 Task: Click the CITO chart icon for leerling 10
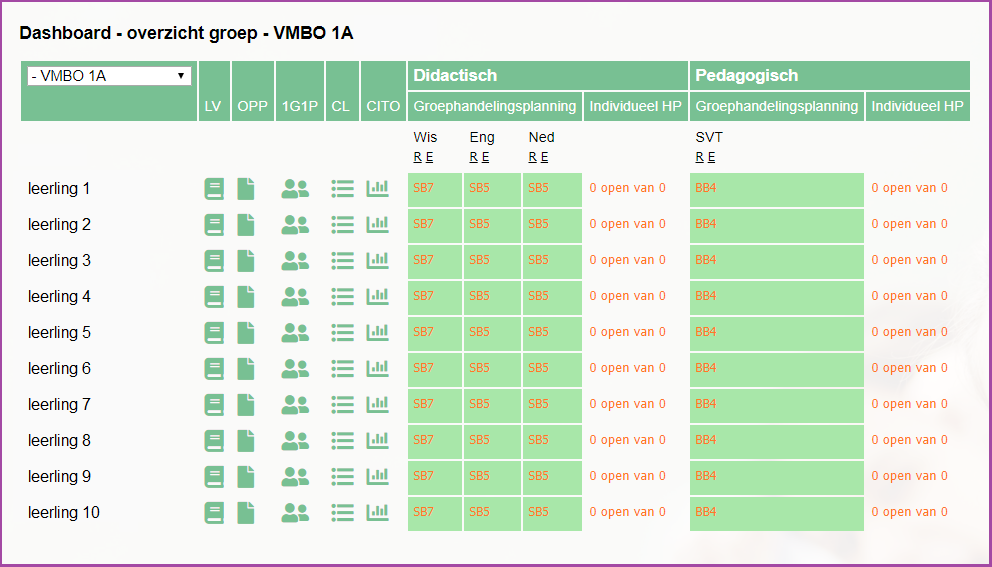[378, 512]
